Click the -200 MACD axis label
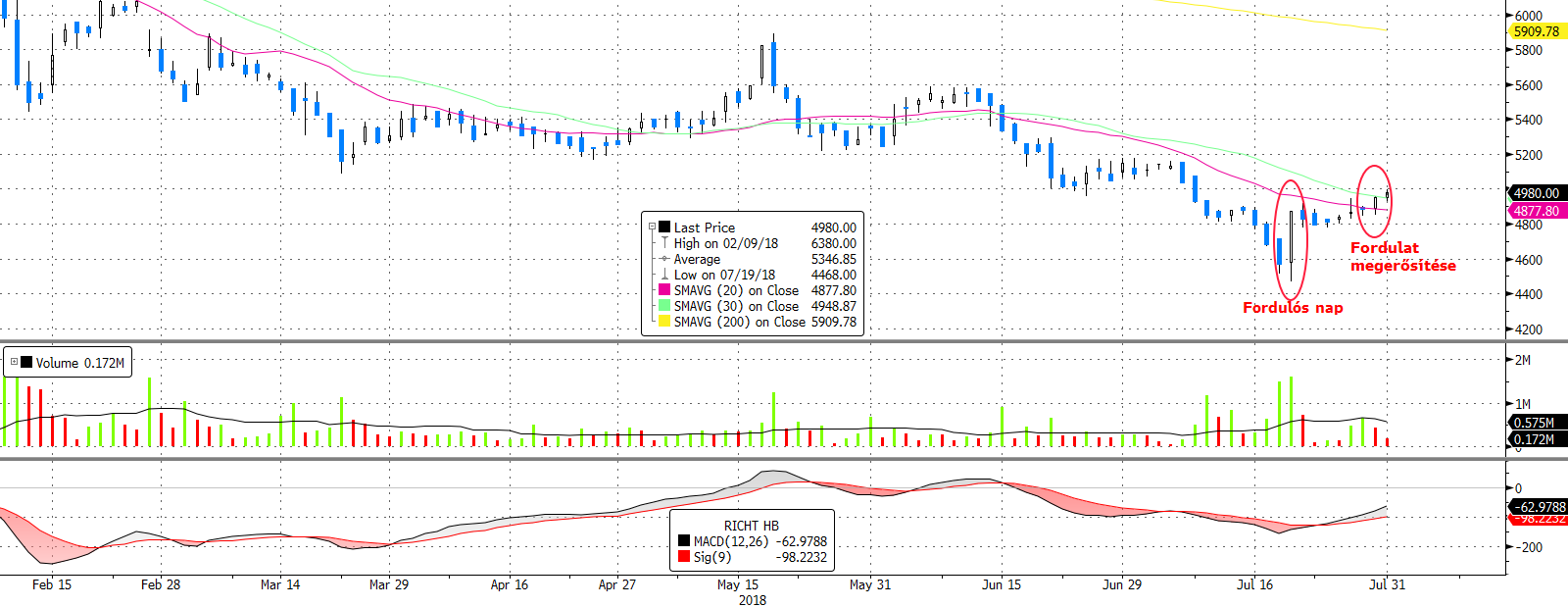The height and width of the screenshot is (607, 1568). [x=1527, y=547]
